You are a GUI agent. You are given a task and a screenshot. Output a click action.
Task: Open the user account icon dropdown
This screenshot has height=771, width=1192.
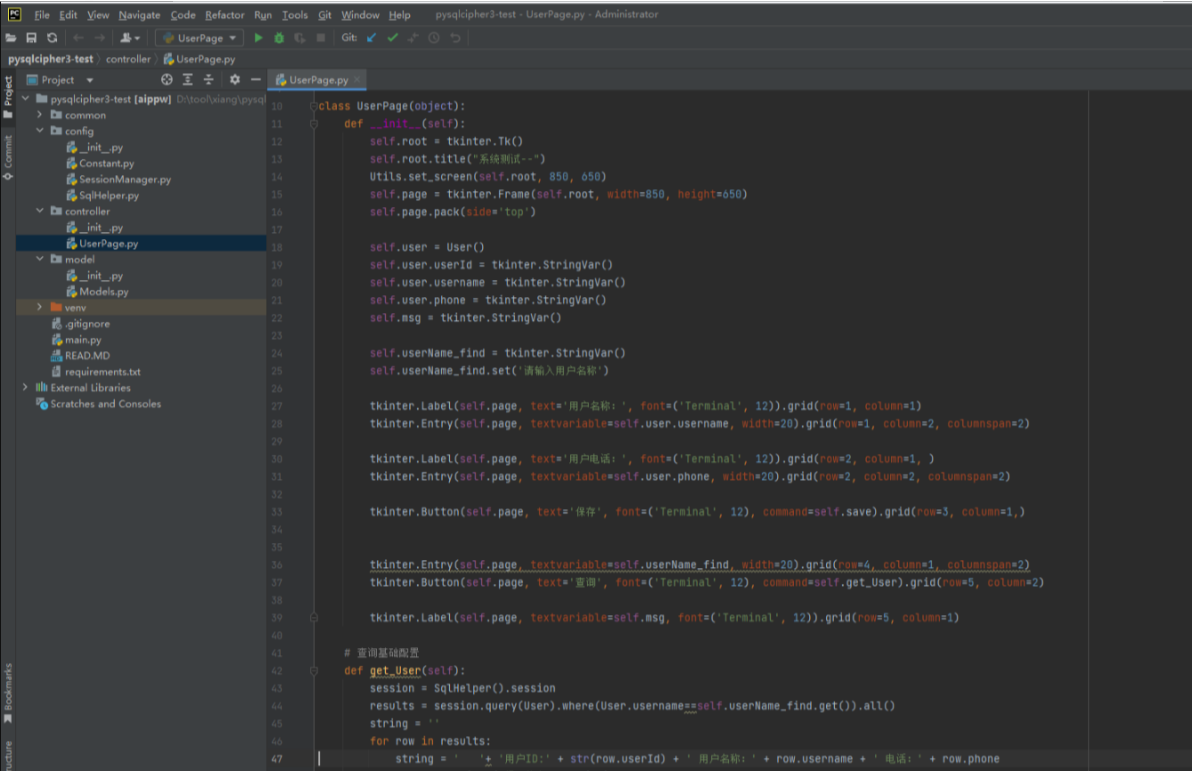pyautogui.click(x=130, y=38)
